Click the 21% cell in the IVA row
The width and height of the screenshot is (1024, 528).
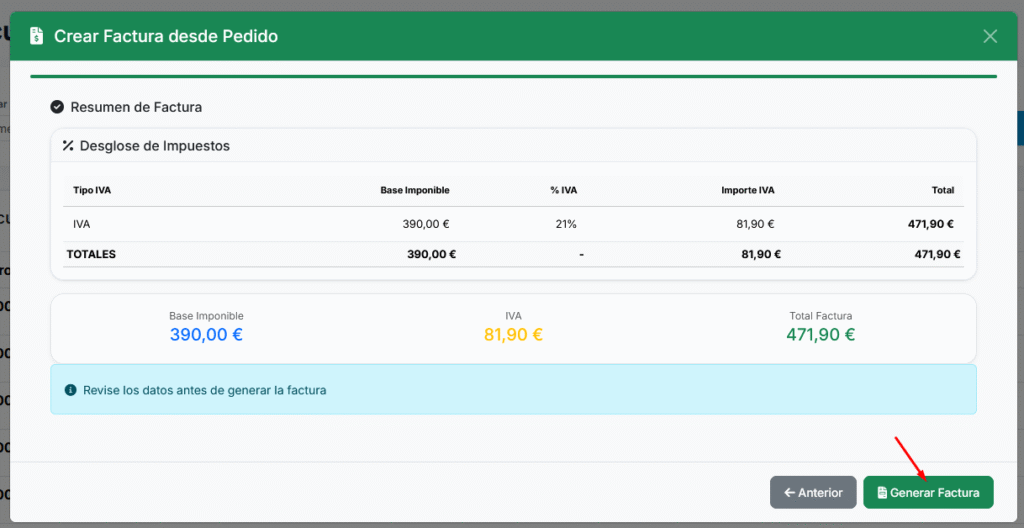(x=566, y=224)
